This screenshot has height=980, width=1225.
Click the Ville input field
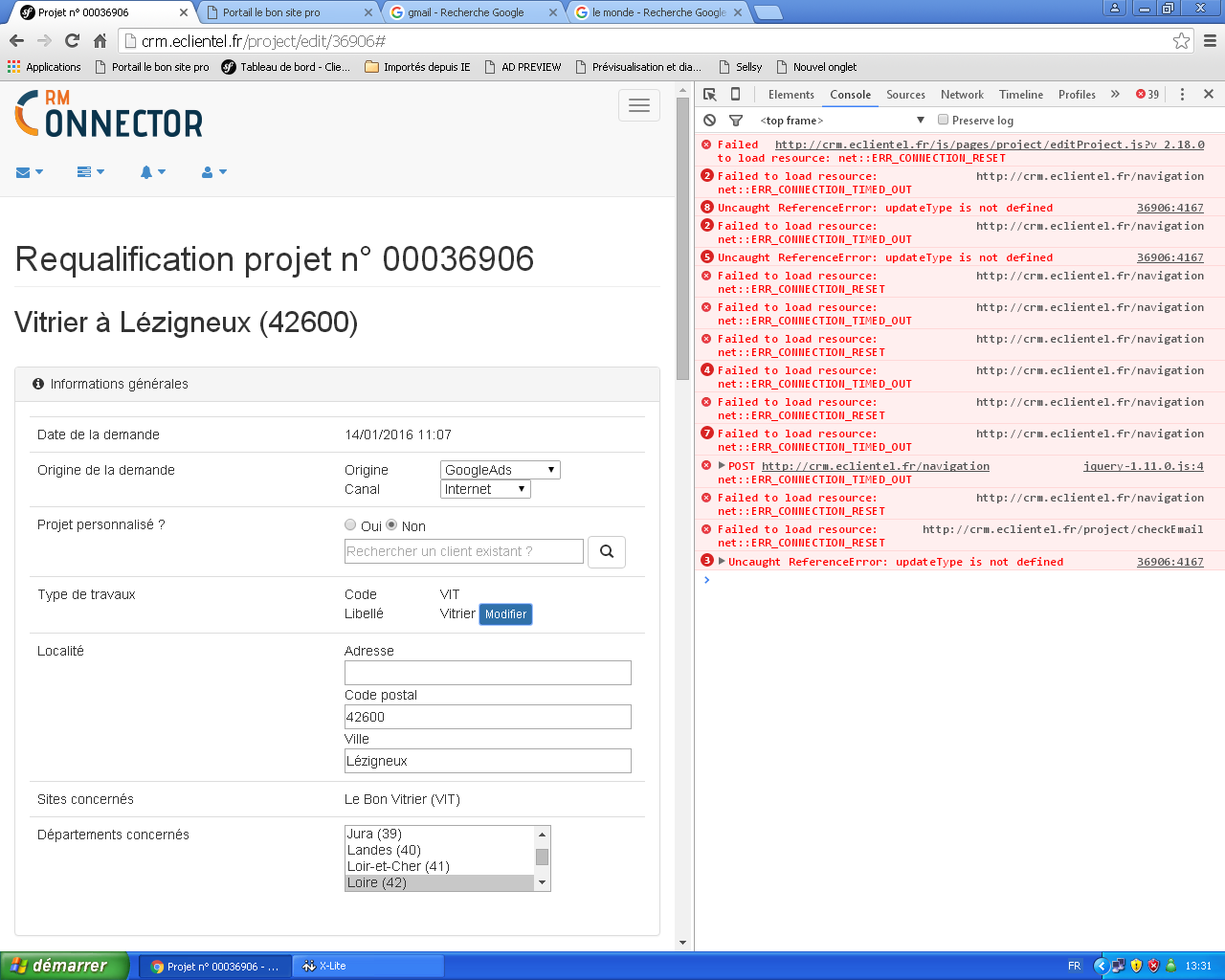[x=488, y=761]
